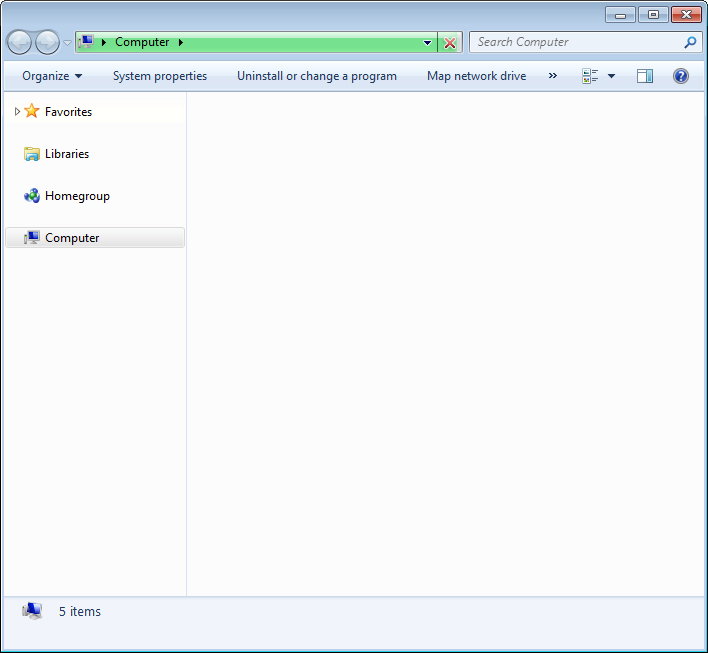Image resolution: width=708 pixels, height=653 pixels.
Task: Click the Back navigation arrow button
Action: click(19, 42)
